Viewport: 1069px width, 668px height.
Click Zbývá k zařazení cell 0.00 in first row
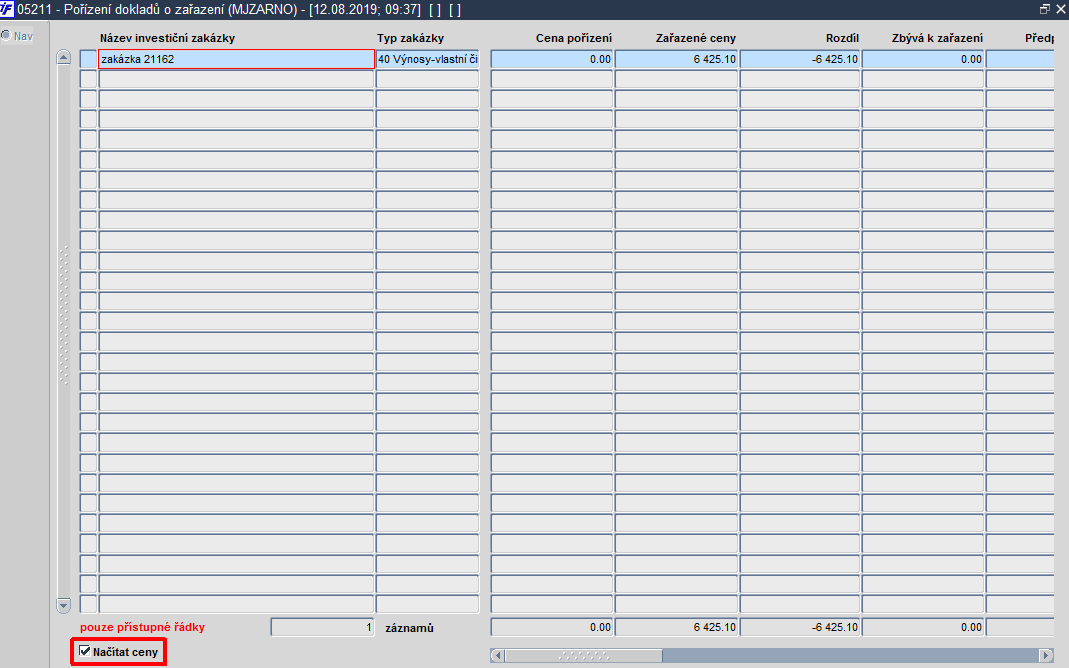coord(923,59)
